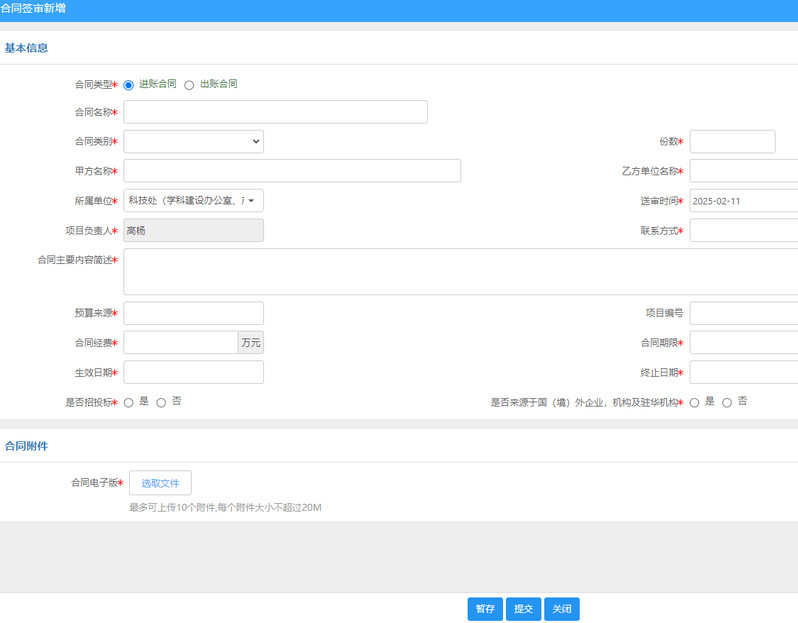Click the 合同主要内容简述 text area
This screenshot has height=623, width=798.
(460, 271)
